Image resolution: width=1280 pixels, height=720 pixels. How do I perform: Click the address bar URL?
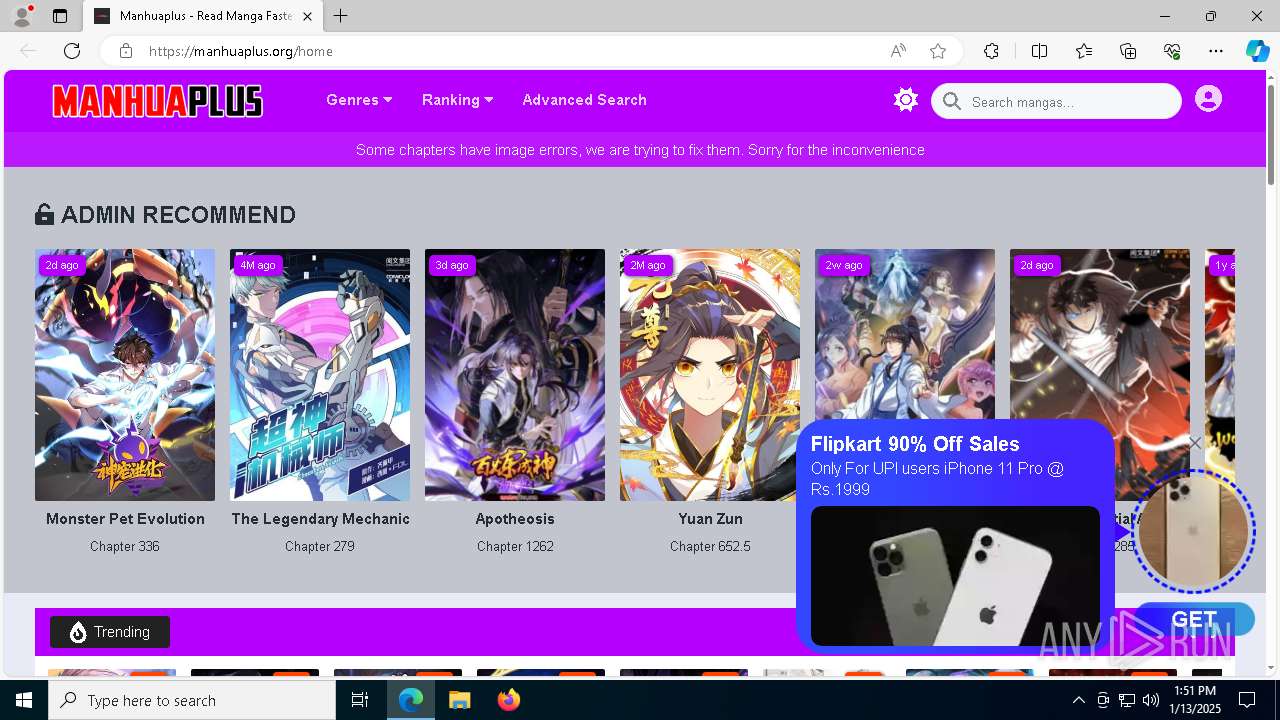point(240,51)
